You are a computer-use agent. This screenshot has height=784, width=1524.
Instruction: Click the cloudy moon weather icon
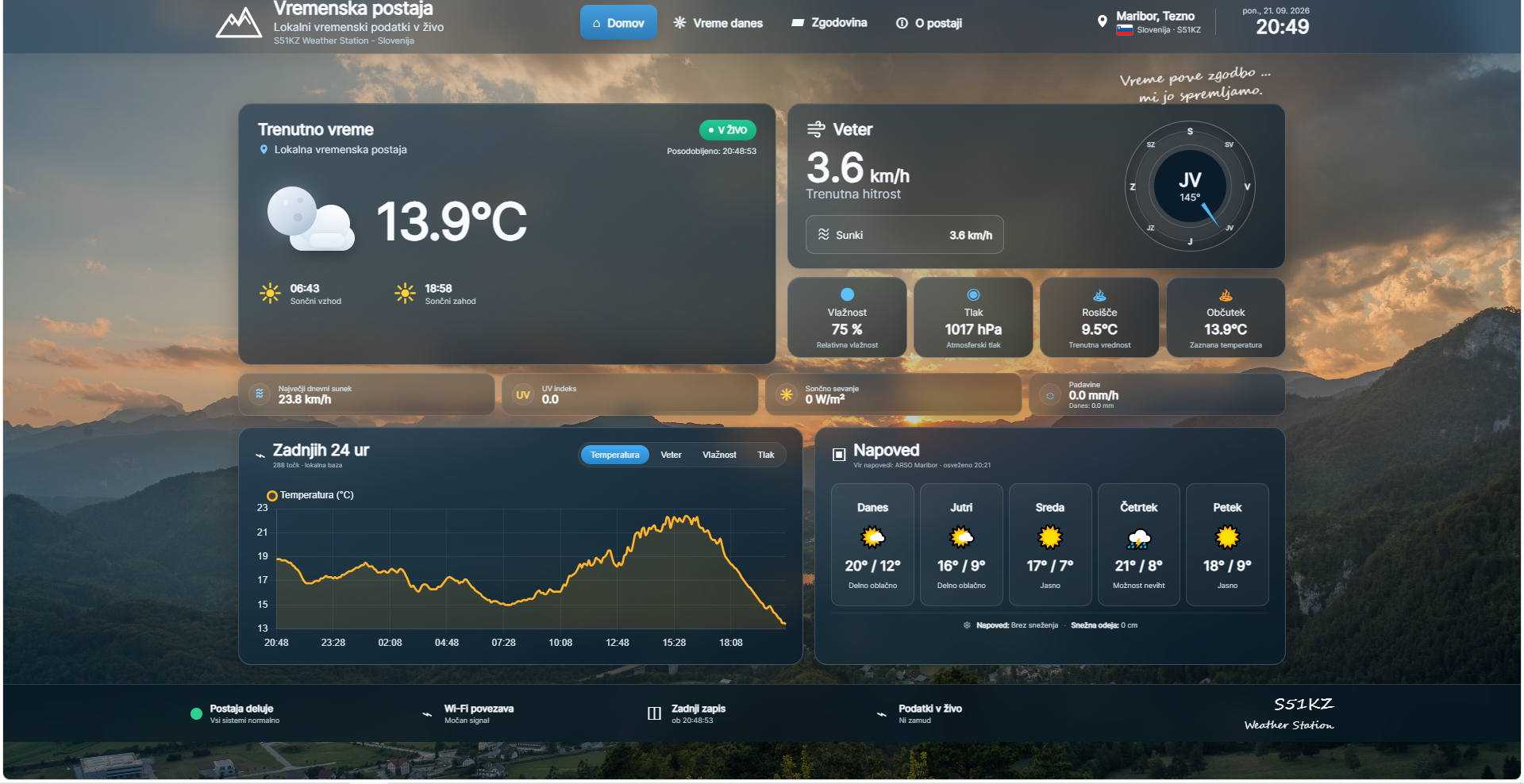[x=310, y=219]
